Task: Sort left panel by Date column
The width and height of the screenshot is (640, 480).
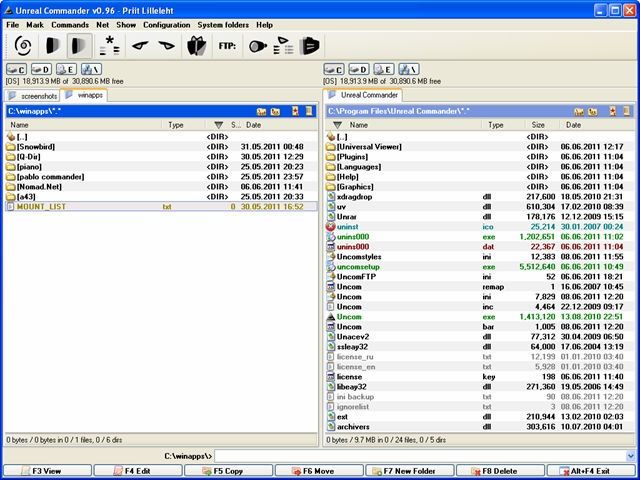Action: tap(253, 125)
